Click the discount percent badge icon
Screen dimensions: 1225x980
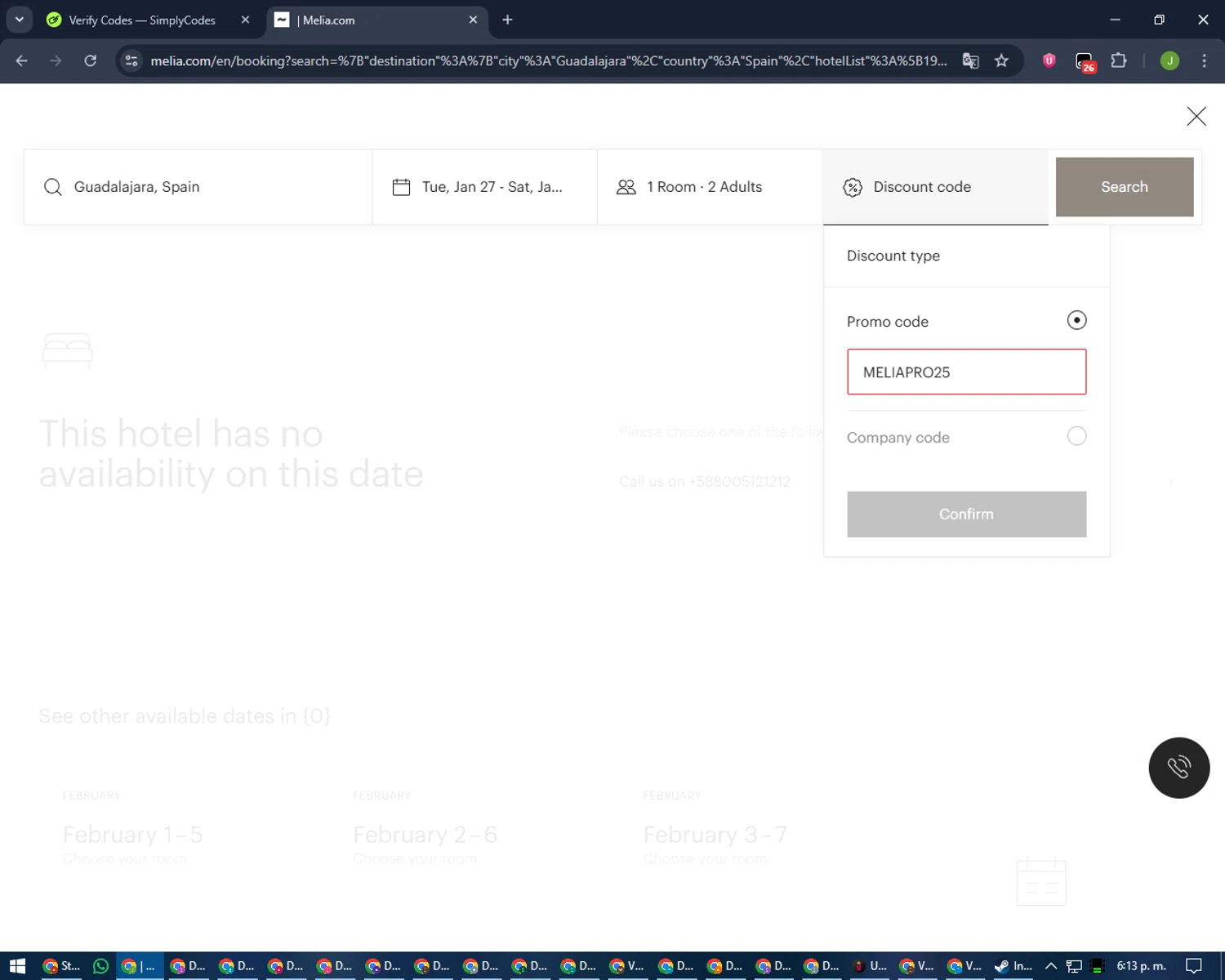tap(853, 188)
